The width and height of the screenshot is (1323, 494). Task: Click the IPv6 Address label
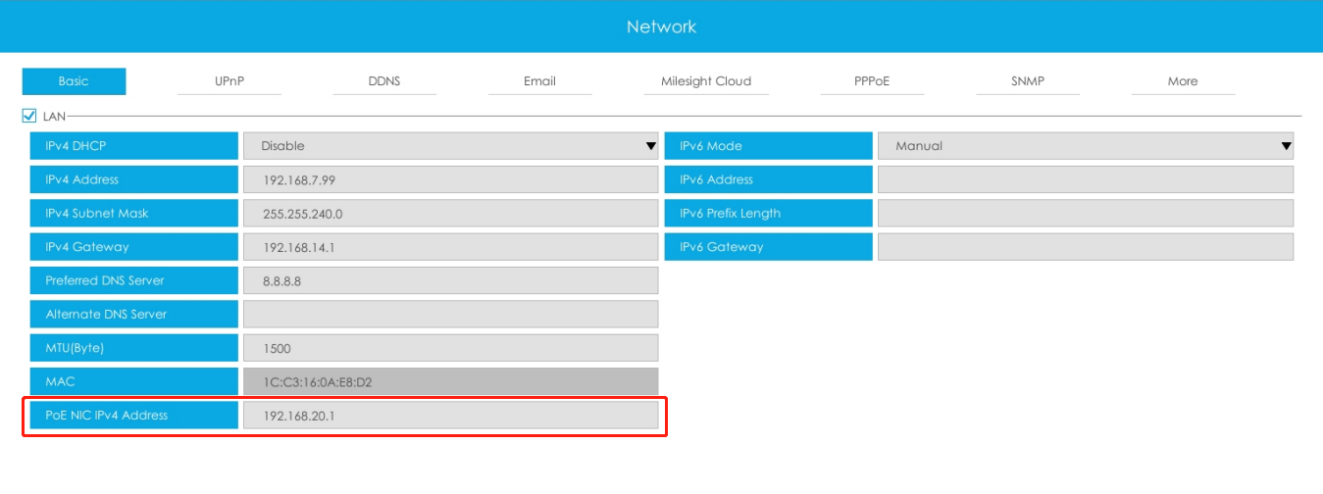tap(768, 180)
